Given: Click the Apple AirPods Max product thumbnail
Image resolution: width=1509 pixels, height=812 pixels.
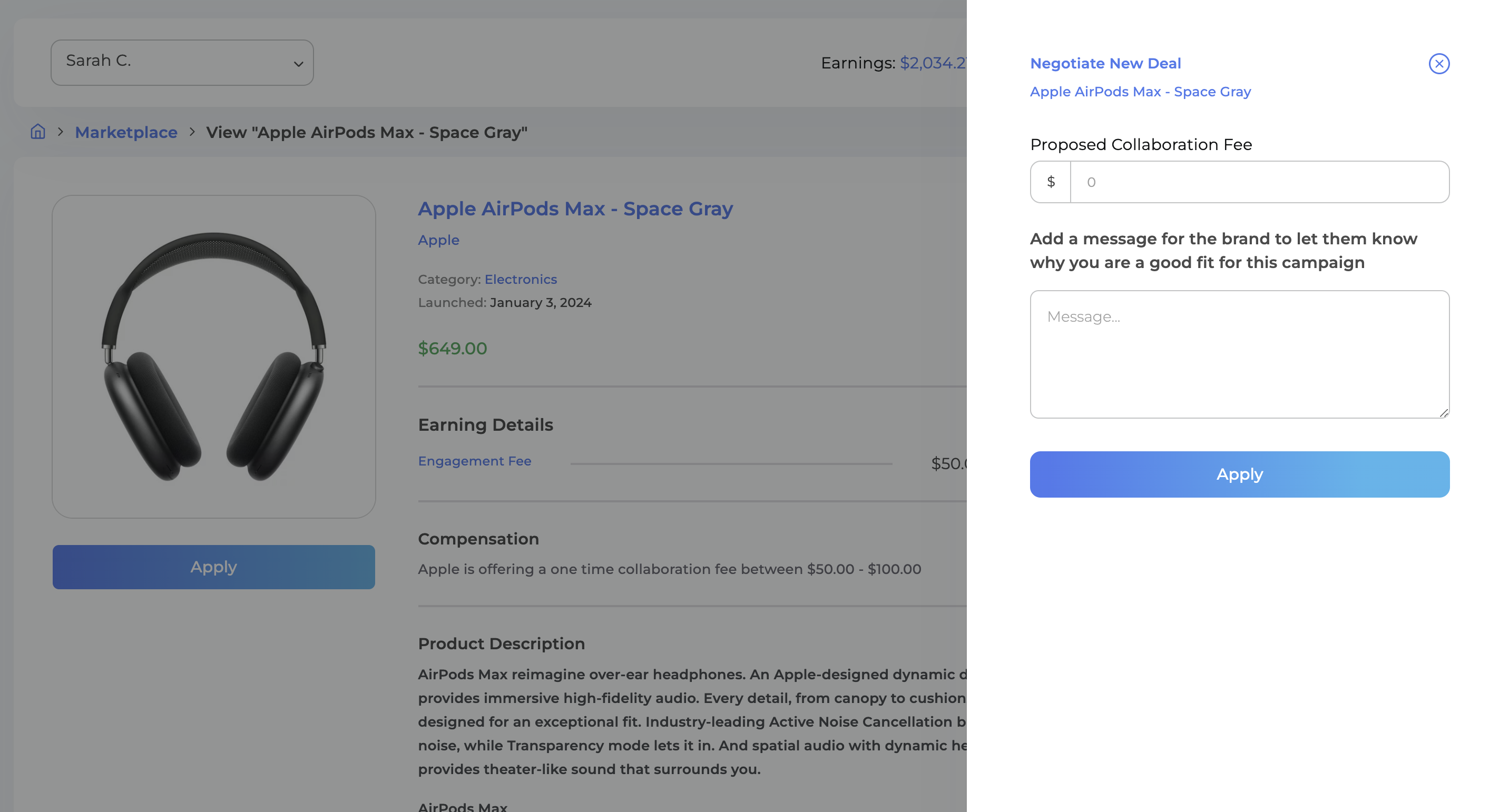Looking at the screenshot, I should [x=213, y=356].
